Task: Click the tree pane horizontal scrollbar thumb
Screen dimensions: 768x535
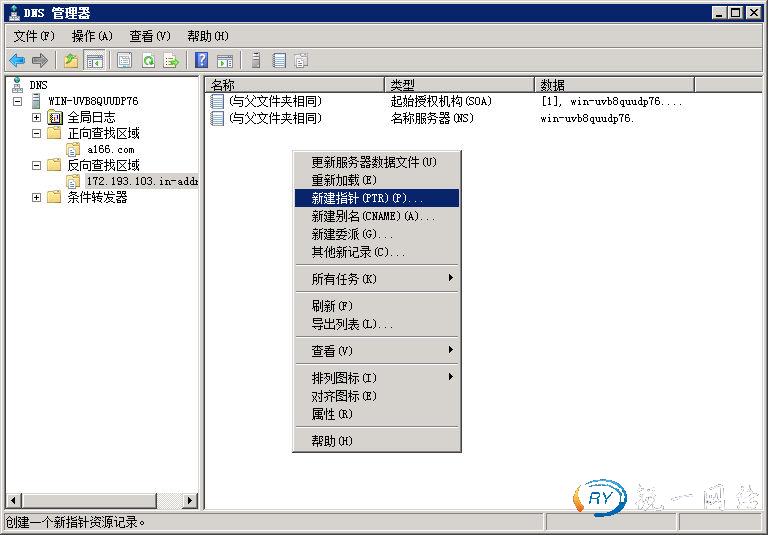Action: (x=89, y=500)
